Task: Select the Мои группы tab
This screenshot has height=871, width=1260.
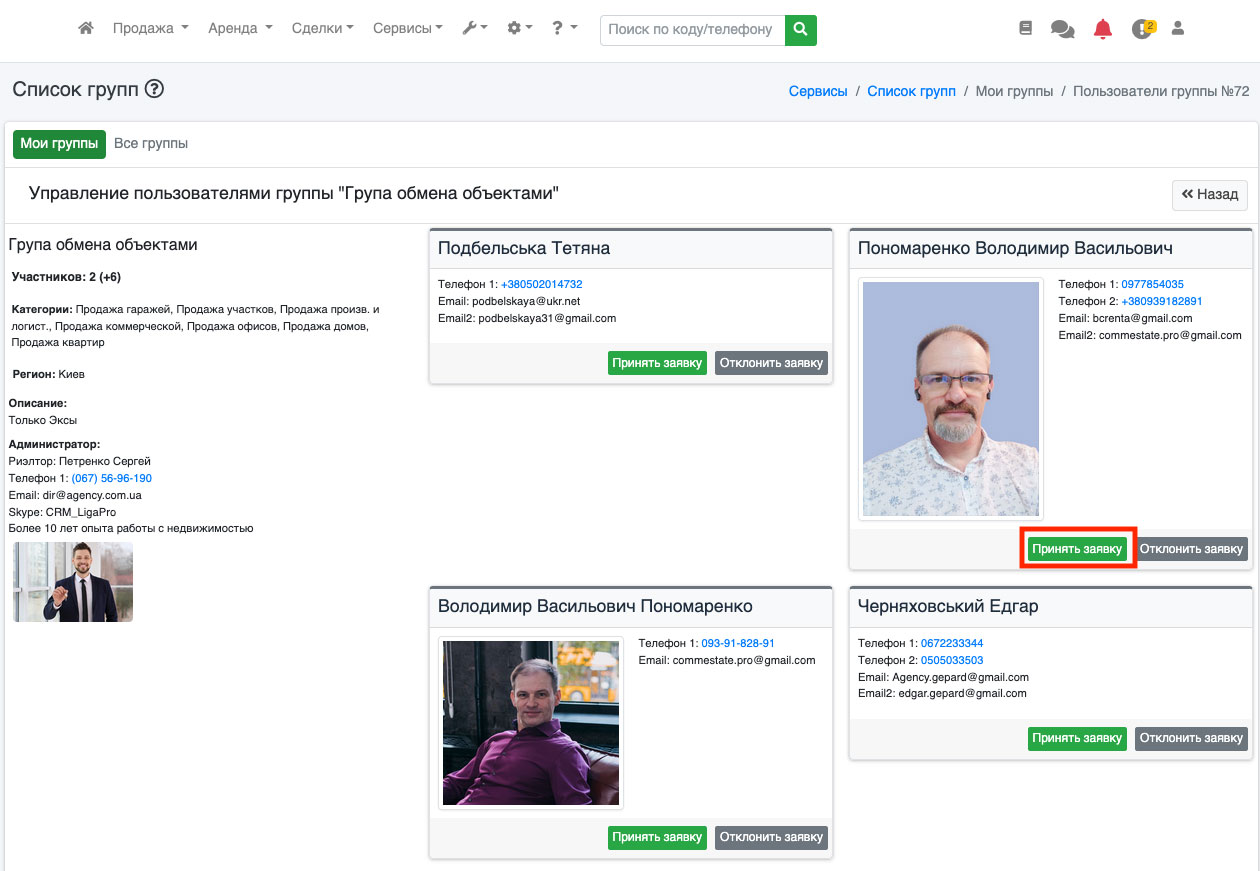Action: pyautogui.click(x=59, y=144)
